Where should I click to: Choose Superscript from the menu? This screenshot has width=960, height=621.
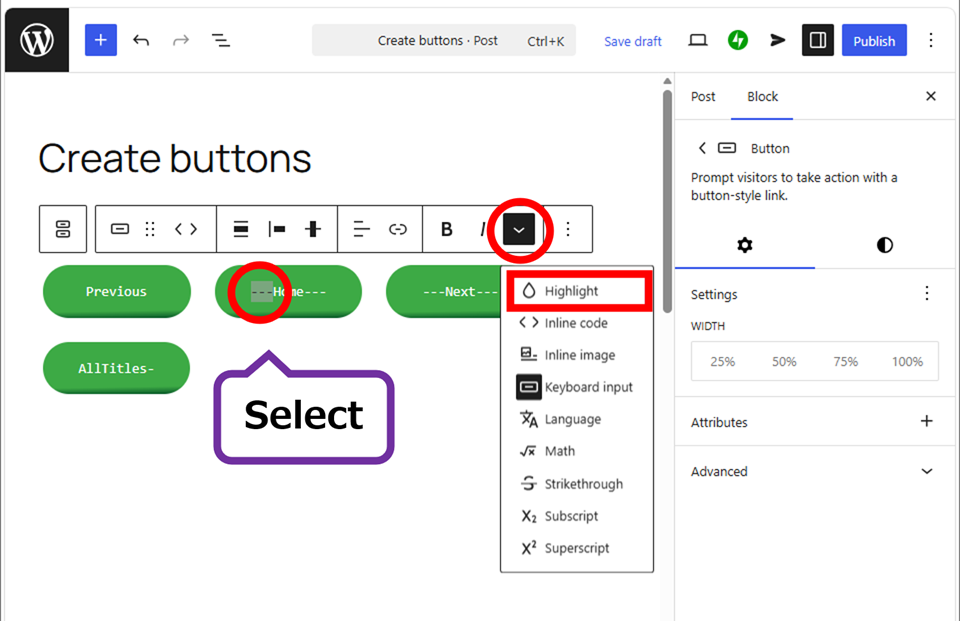coord(577,548)
